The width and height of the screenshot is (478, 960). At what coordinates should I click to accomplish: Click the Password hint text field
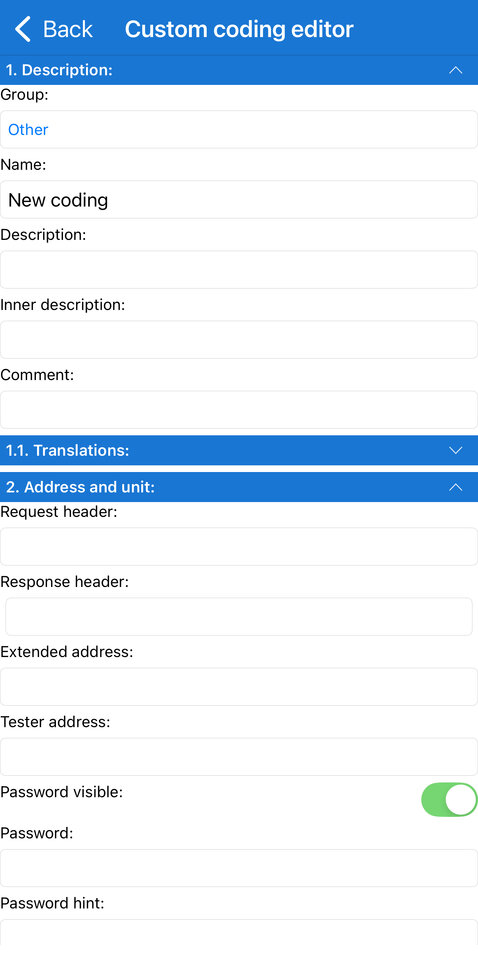pos(239,939)
